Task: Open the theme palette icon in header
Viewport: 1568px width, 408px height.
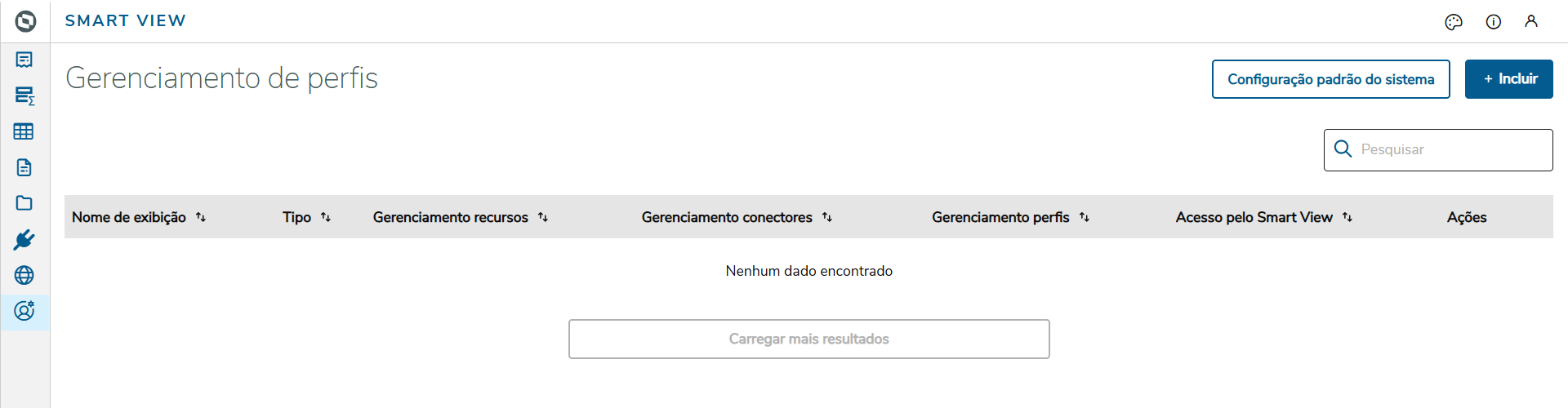Action: click(x=1454, y=22)
